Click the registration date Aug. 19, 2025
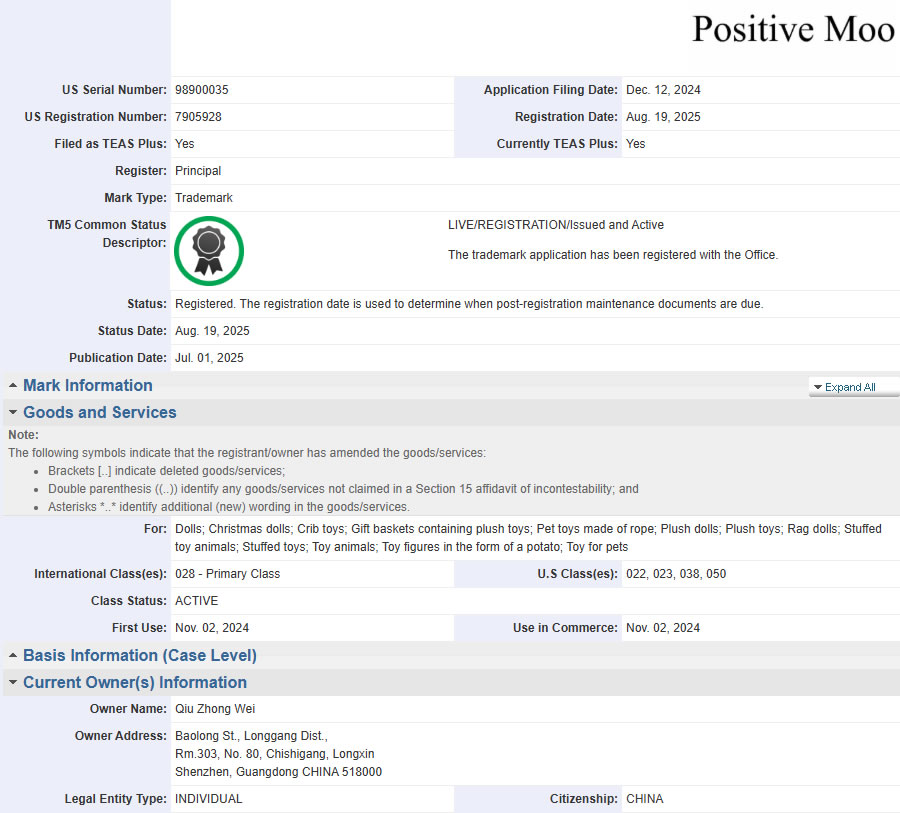Viewport: 900px width, 813px height. (x=663, y=117)
